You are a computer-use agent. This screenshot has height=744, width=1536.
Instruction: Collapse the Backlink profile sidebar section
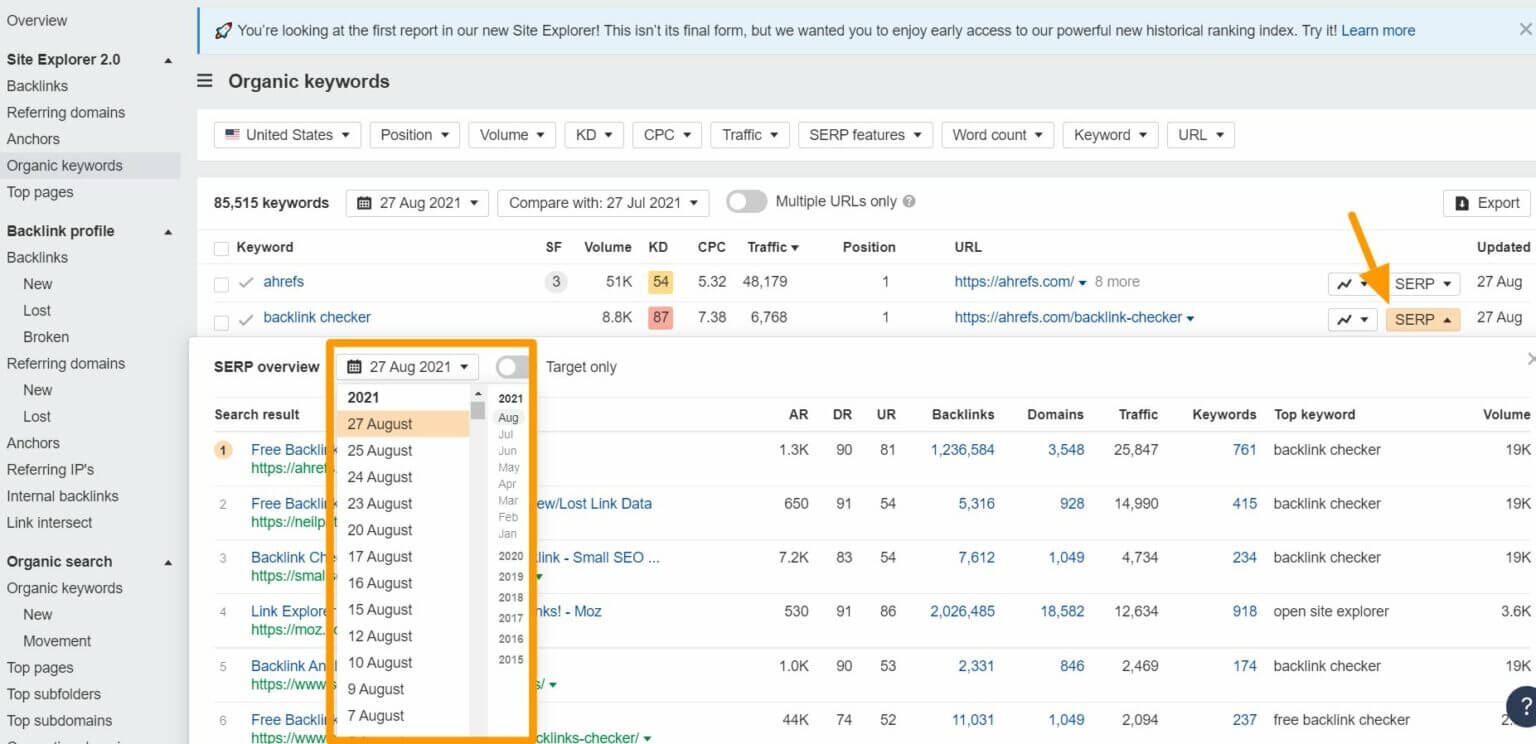(168, 232)
